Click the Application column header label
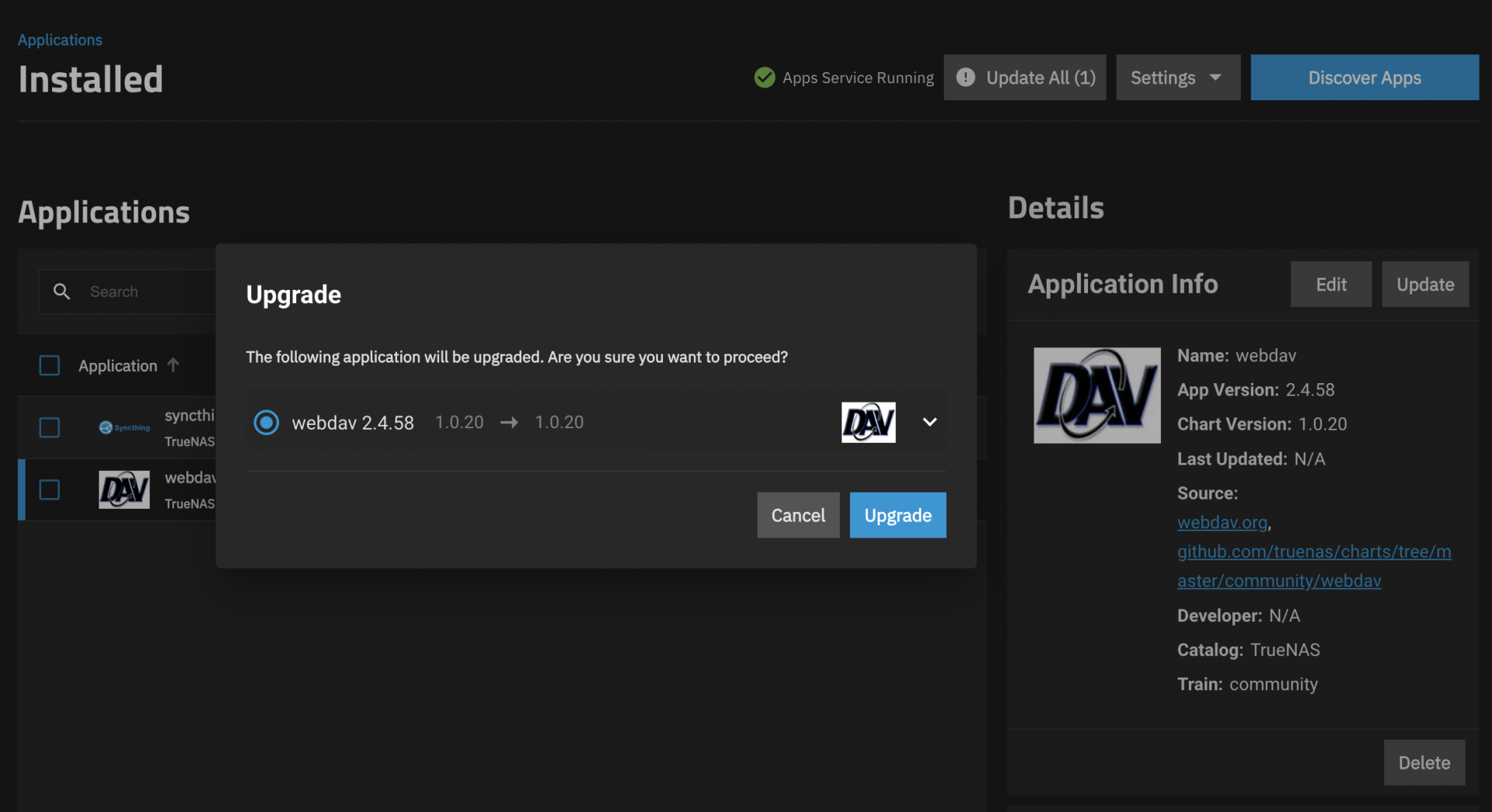The width and height of the screenshot is (1492, 812). tap(117, 365)
